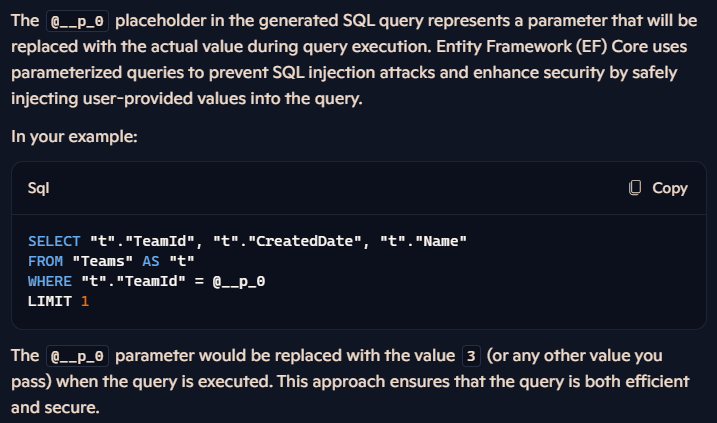Click the inline code value 3

(471, 356)
